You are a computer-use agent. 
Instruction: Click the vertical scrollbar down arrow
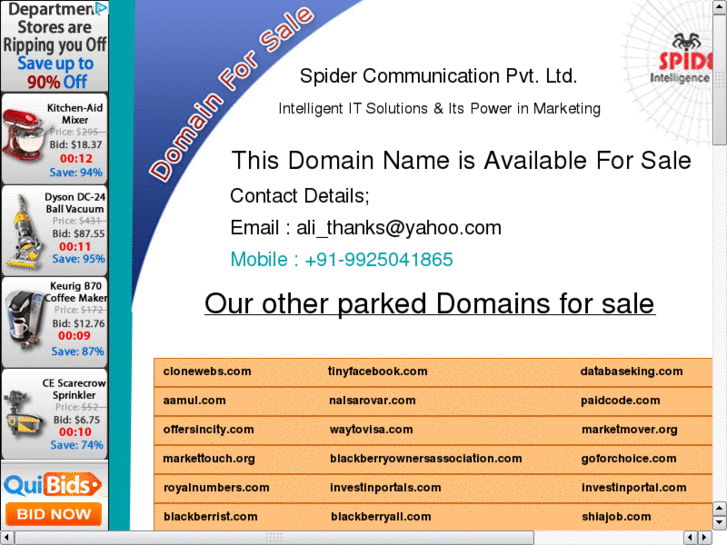pos(719,523)
